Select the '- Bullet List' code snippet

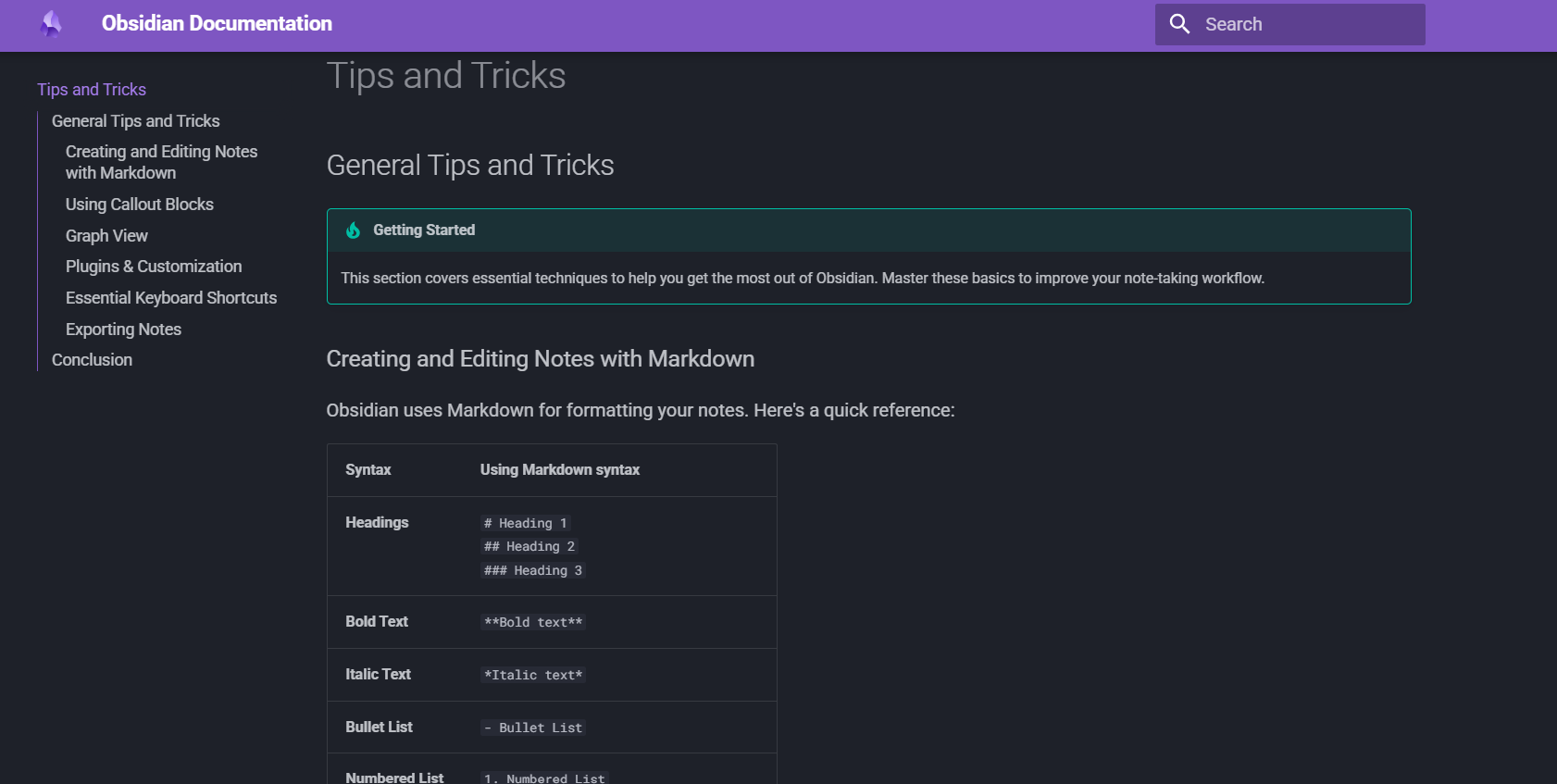click(533, 728)
